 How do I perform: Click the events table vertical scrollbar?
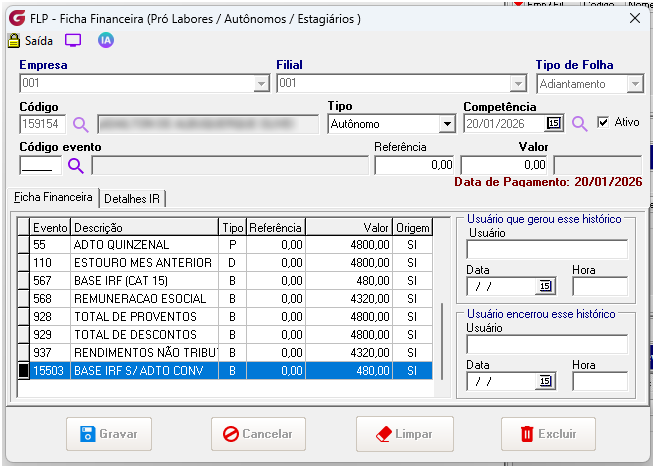tap(442, 341)
